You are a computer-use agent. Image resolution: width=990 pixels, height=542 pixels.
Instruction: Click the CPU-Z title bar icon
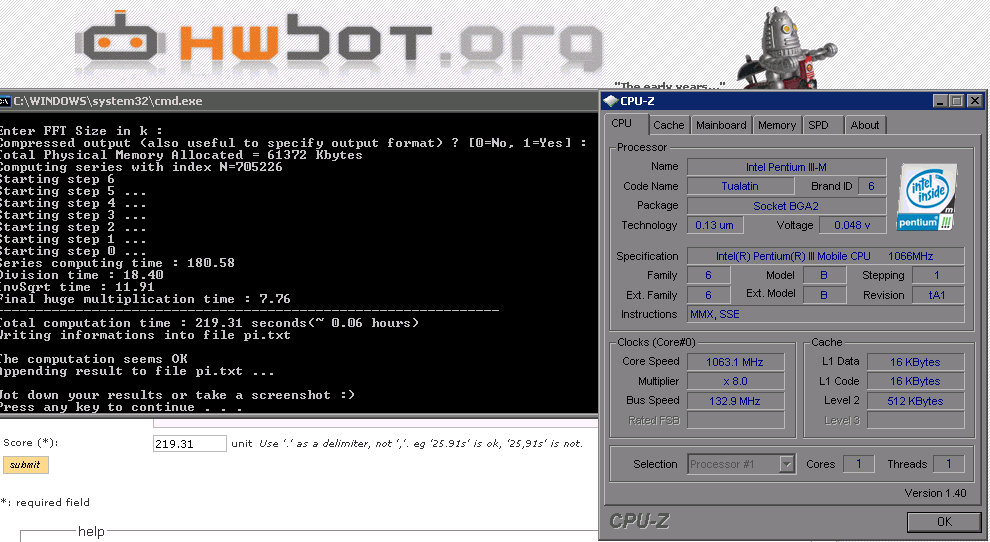pos(611,101)
